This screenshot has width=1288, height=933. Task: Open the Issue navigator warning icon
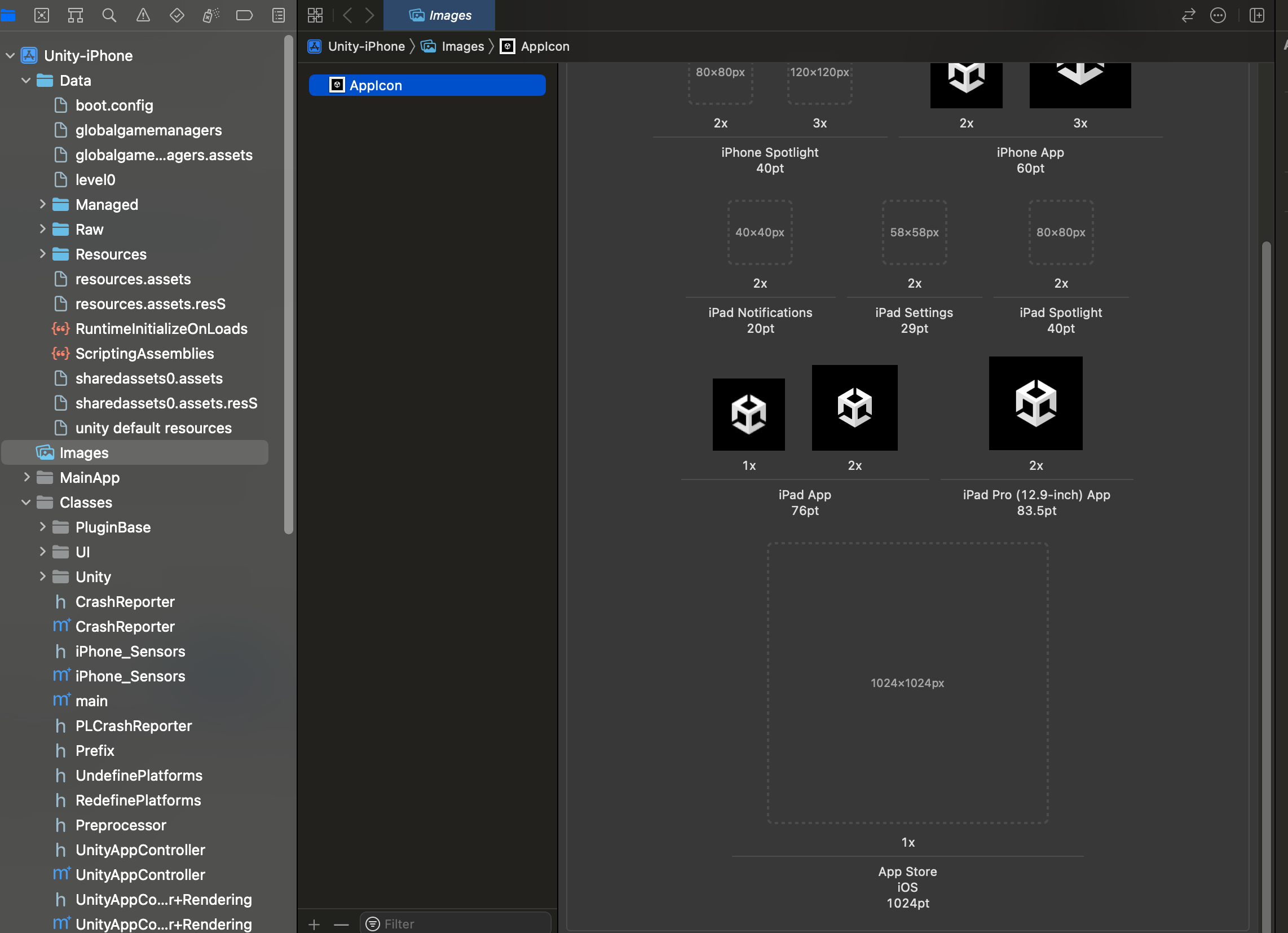tap(143, 15)
